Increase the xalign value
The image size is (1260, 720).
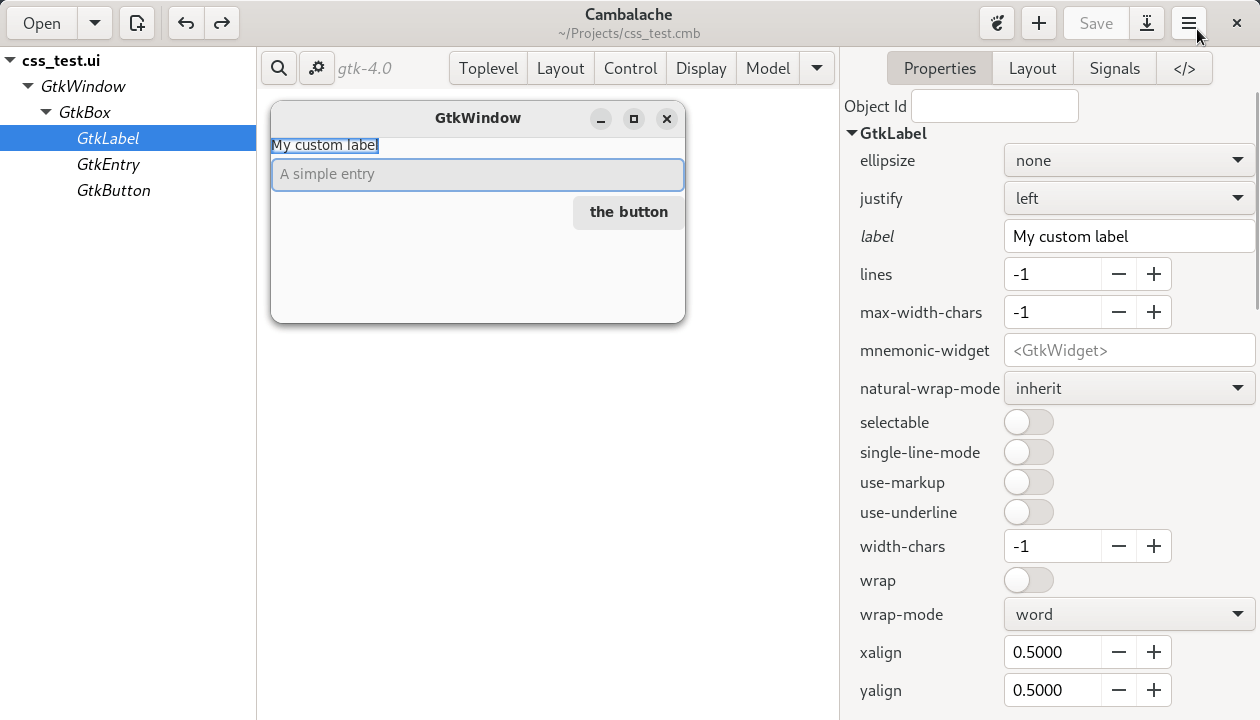(x=1154, y=652)
